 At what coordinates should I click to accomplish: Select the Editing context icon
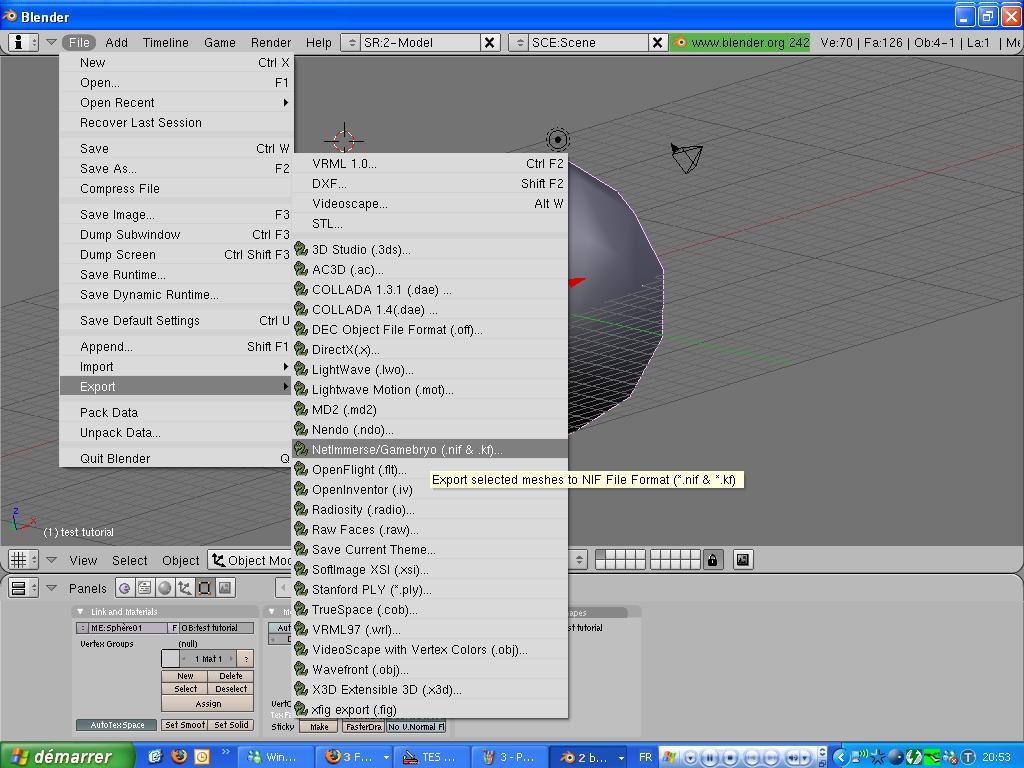[204, 588]
